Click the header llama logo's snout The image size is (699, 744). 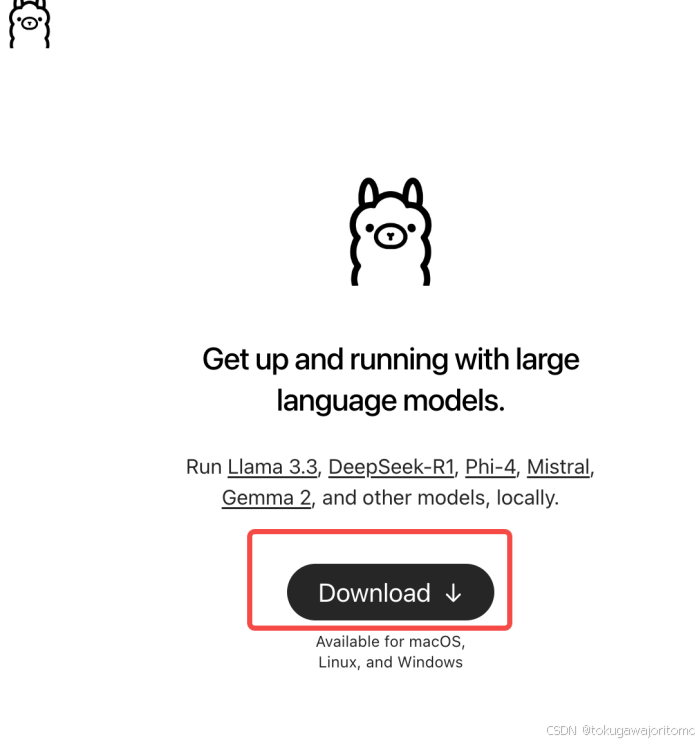tap(29, 23)
